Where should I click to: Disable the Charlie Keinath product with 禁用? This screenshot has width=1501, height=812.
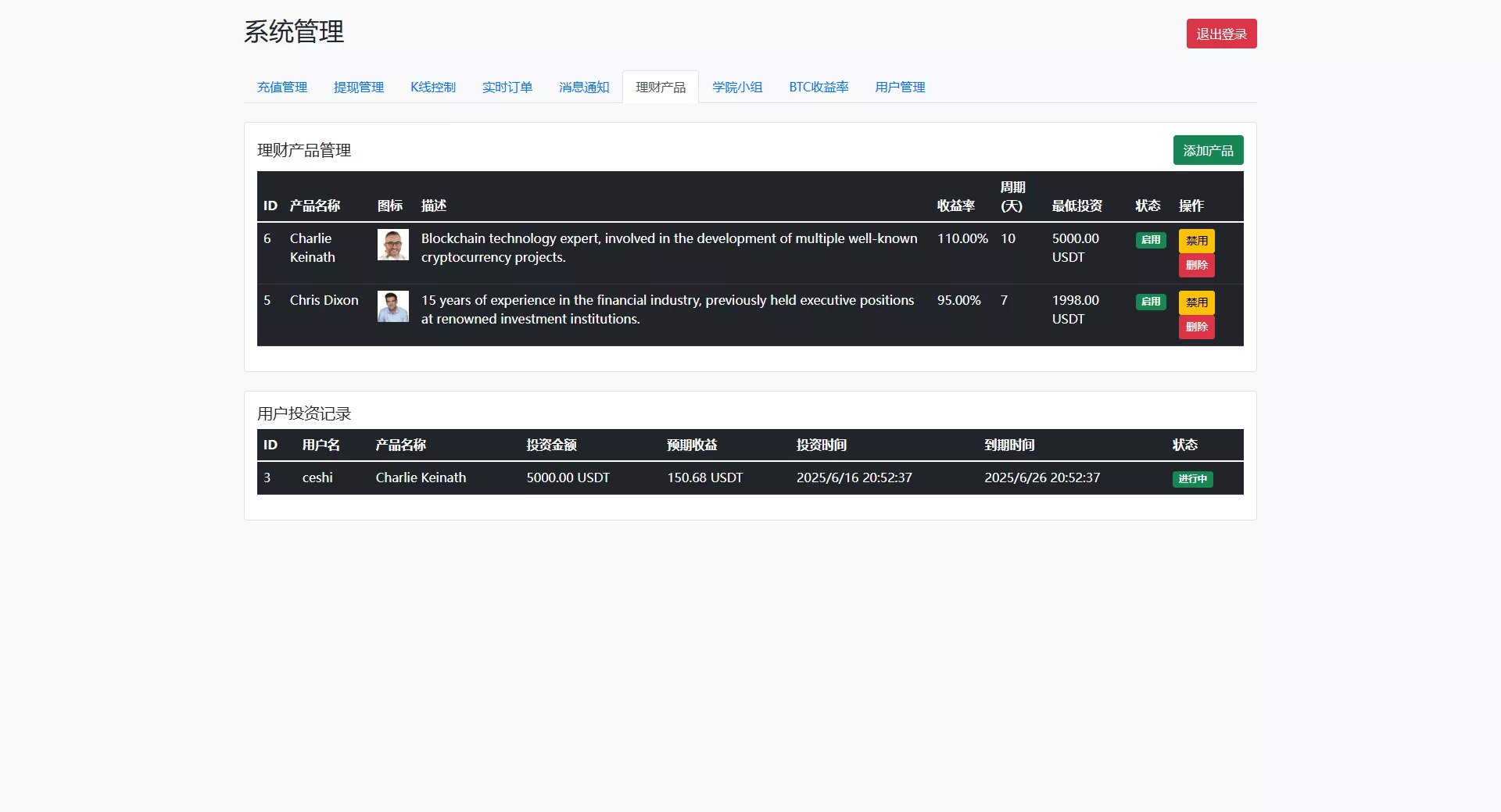point(1196,241)
